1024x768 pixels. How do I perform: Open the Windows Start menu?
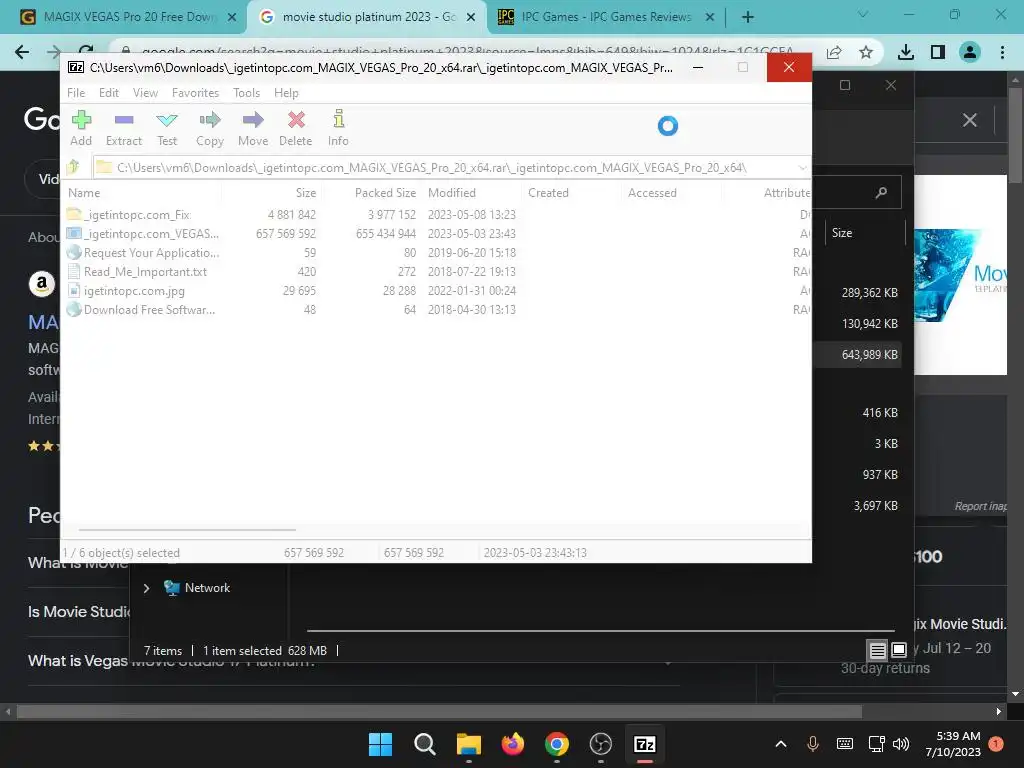(x=380, y=744)
